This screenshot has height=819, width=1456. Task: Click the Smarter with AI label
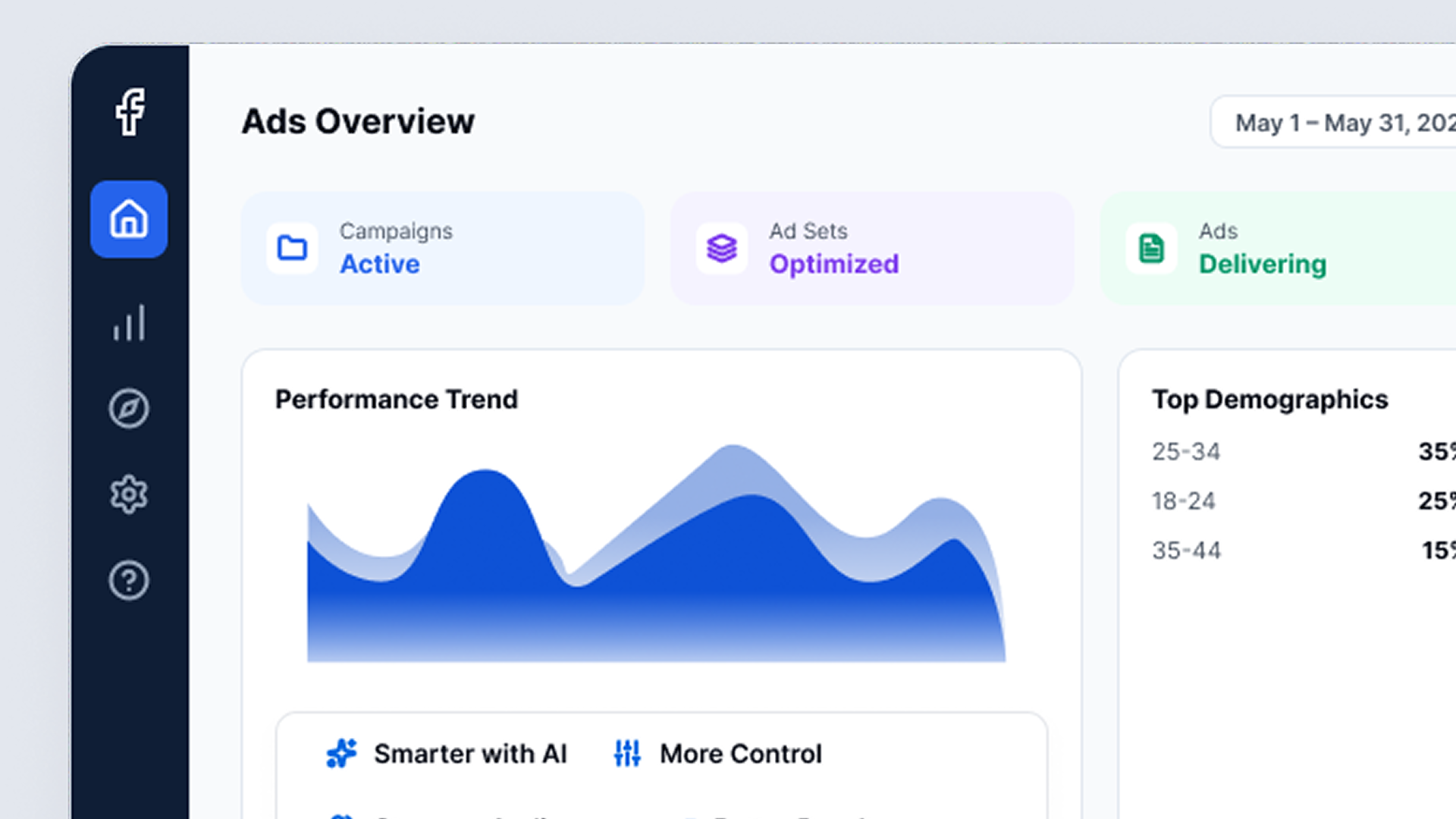coord(470,753)
